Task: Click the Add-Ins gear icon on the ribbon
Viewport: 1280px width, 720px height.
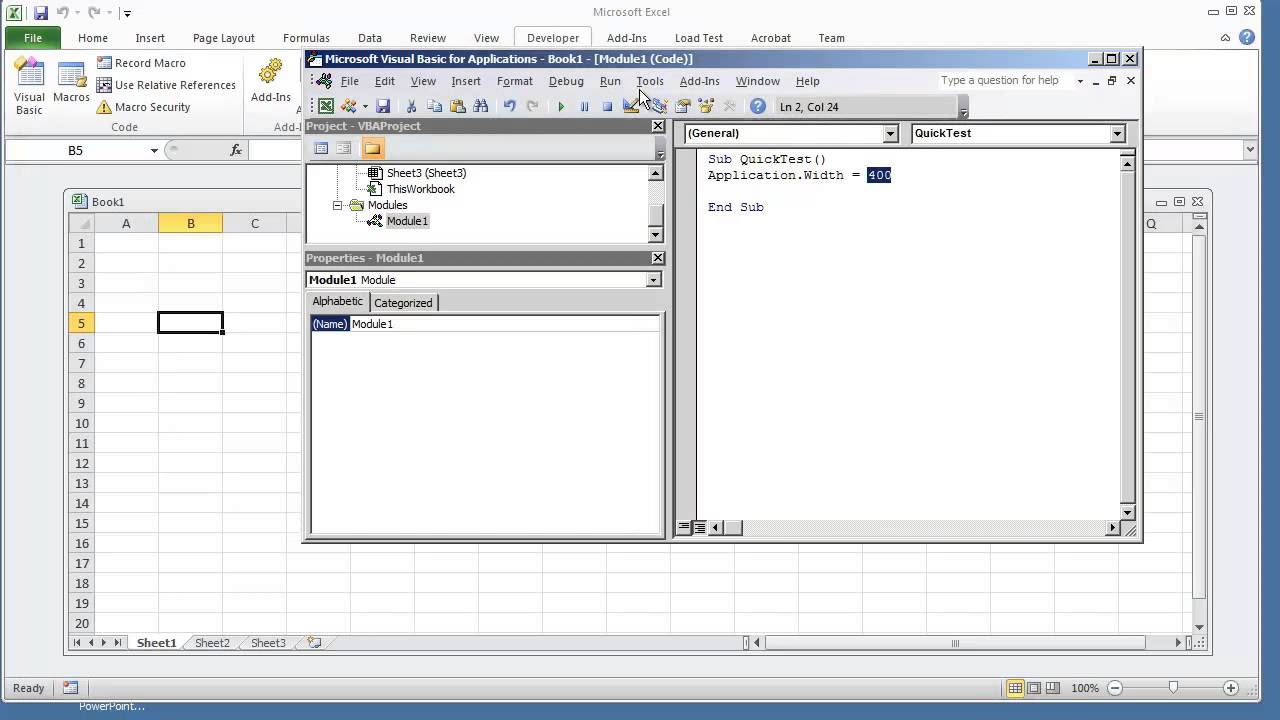Action: [271, 73]
